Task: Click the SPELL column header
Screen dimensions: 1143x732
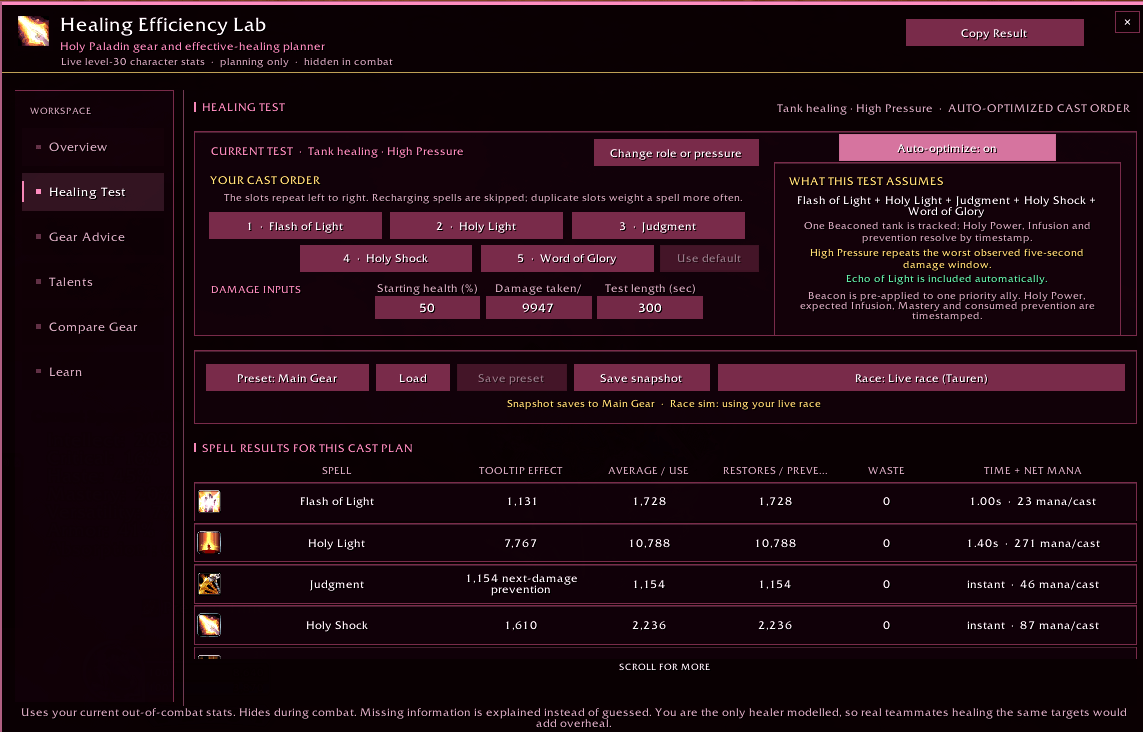Action: 337,470
